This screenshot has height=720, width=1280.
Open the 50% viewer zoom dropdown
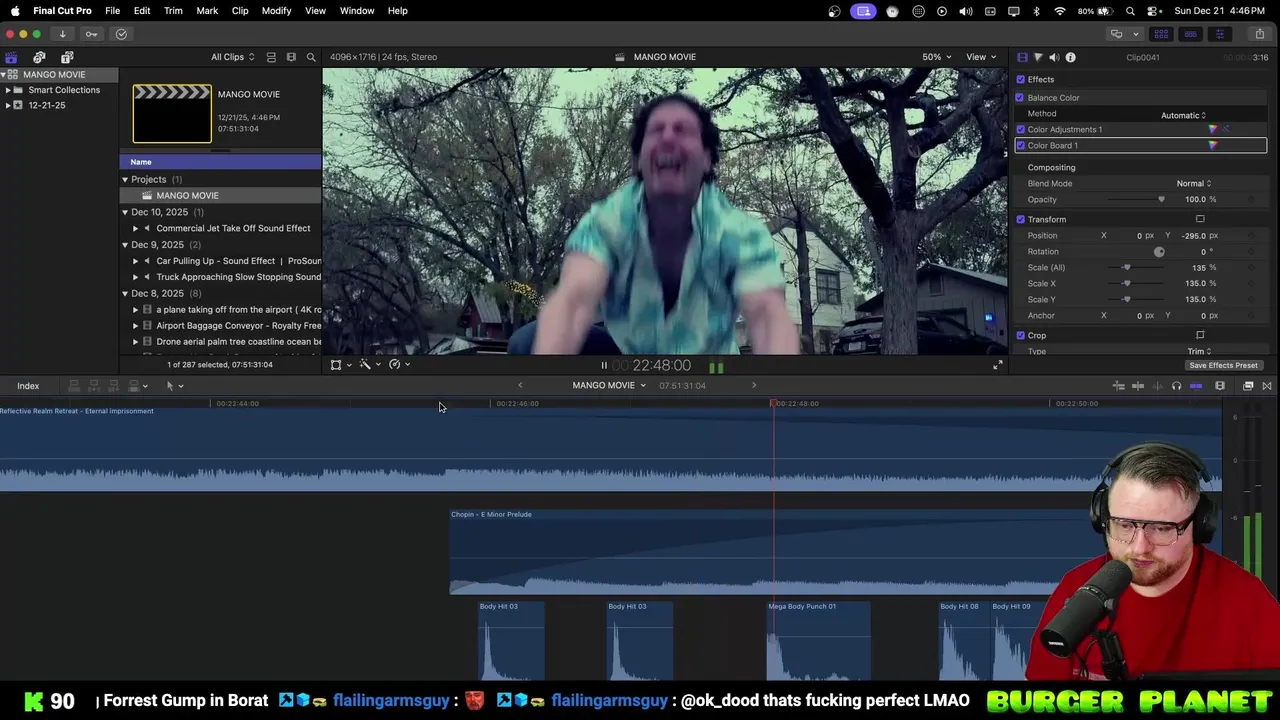(x=937, y=57)
